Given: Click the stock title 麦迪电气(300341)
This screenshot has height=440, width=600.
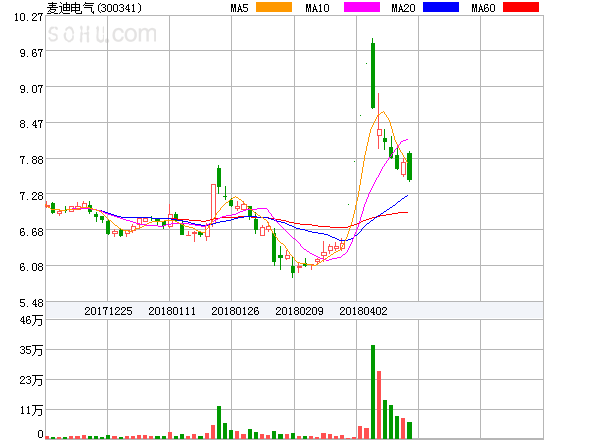Looking at the screenshot, I should click(x=94, y=8).
